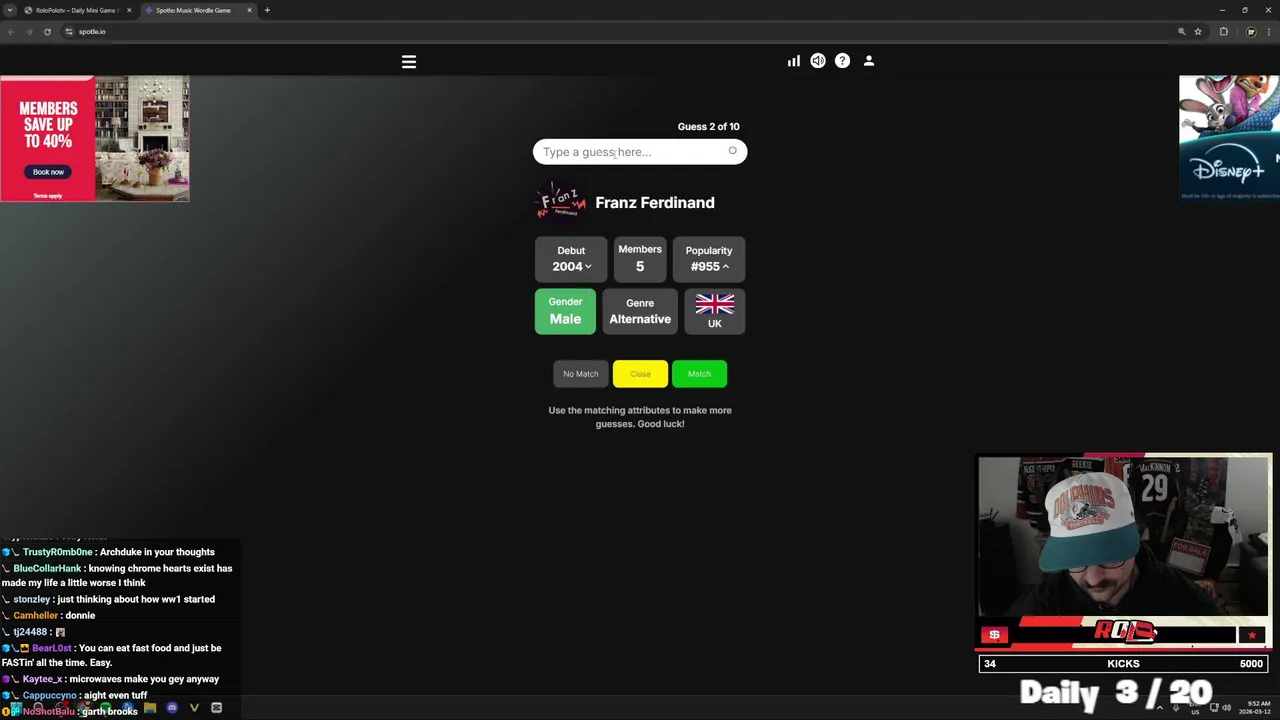Open the help question mark icon

pyautogui.click(x=842, y=61)
